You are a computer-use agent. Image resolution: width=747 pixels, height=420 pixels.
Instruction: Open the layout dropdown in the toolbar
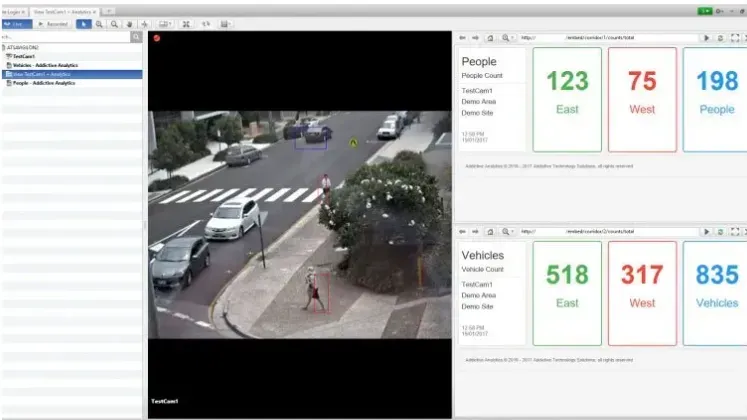[164, 23]
